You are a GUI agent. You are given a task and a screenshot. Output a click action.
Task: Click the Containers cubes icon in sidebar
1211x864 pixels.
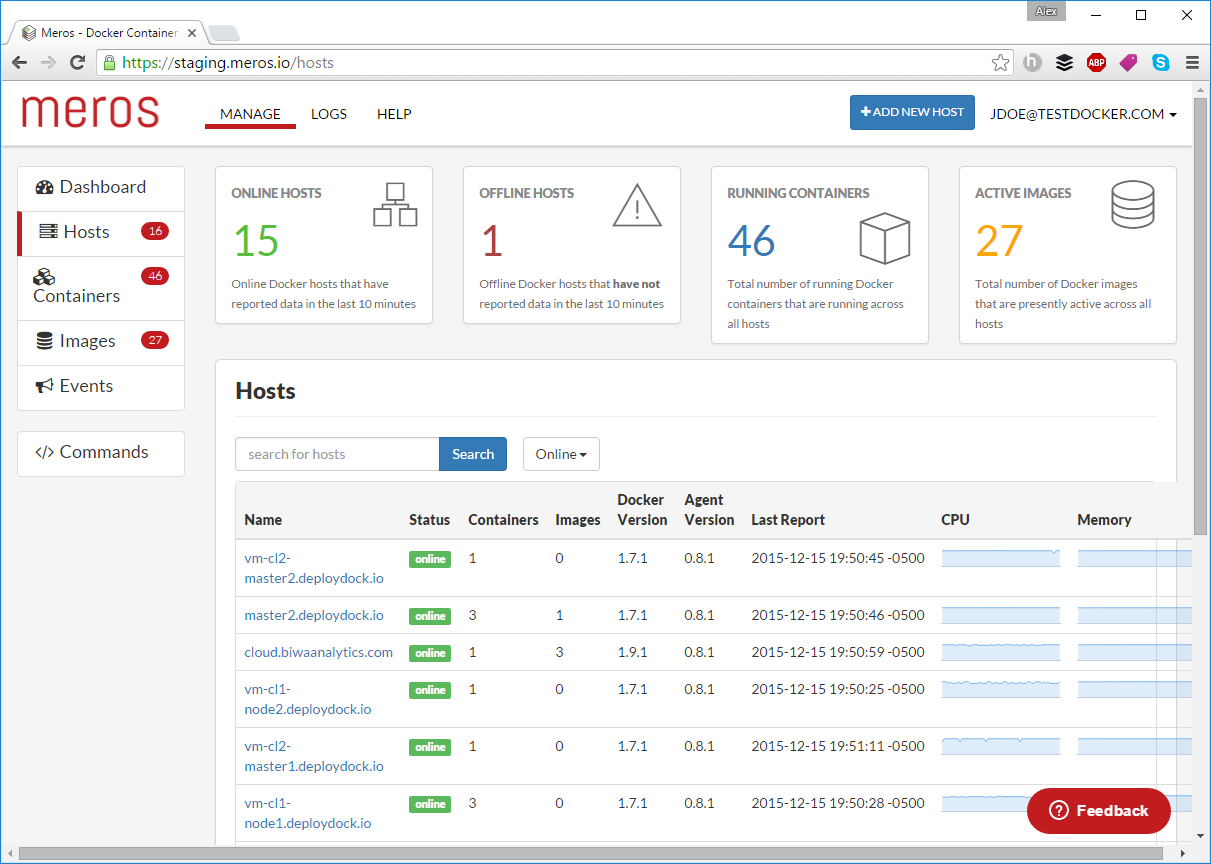pos(44,277)
